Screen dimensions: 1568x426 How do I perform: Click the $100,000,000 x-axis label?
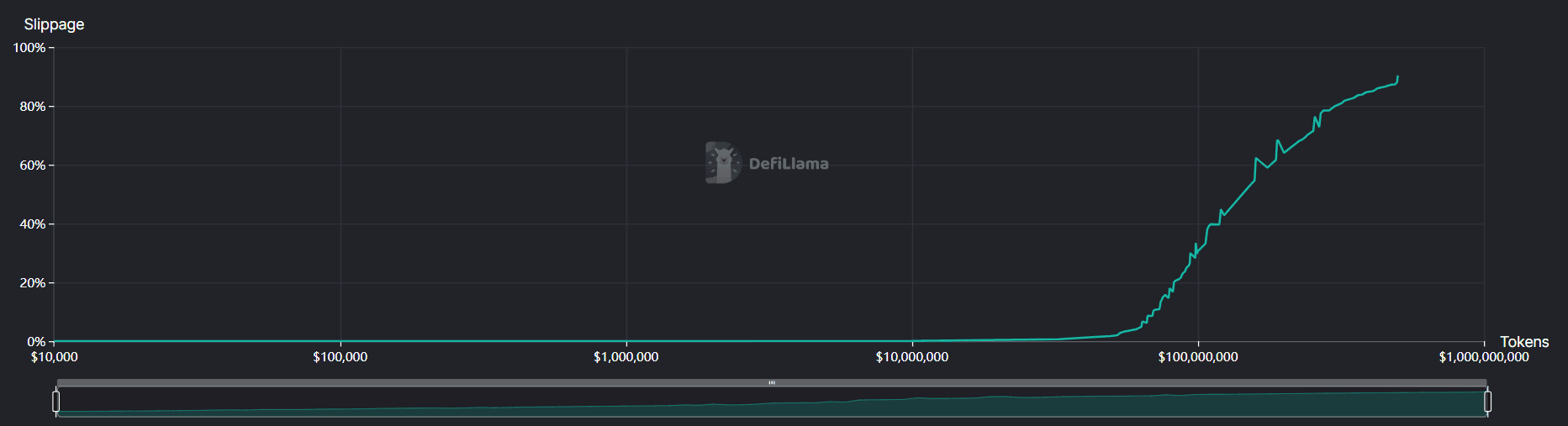pyautogui.click(x=1198, y=357)
